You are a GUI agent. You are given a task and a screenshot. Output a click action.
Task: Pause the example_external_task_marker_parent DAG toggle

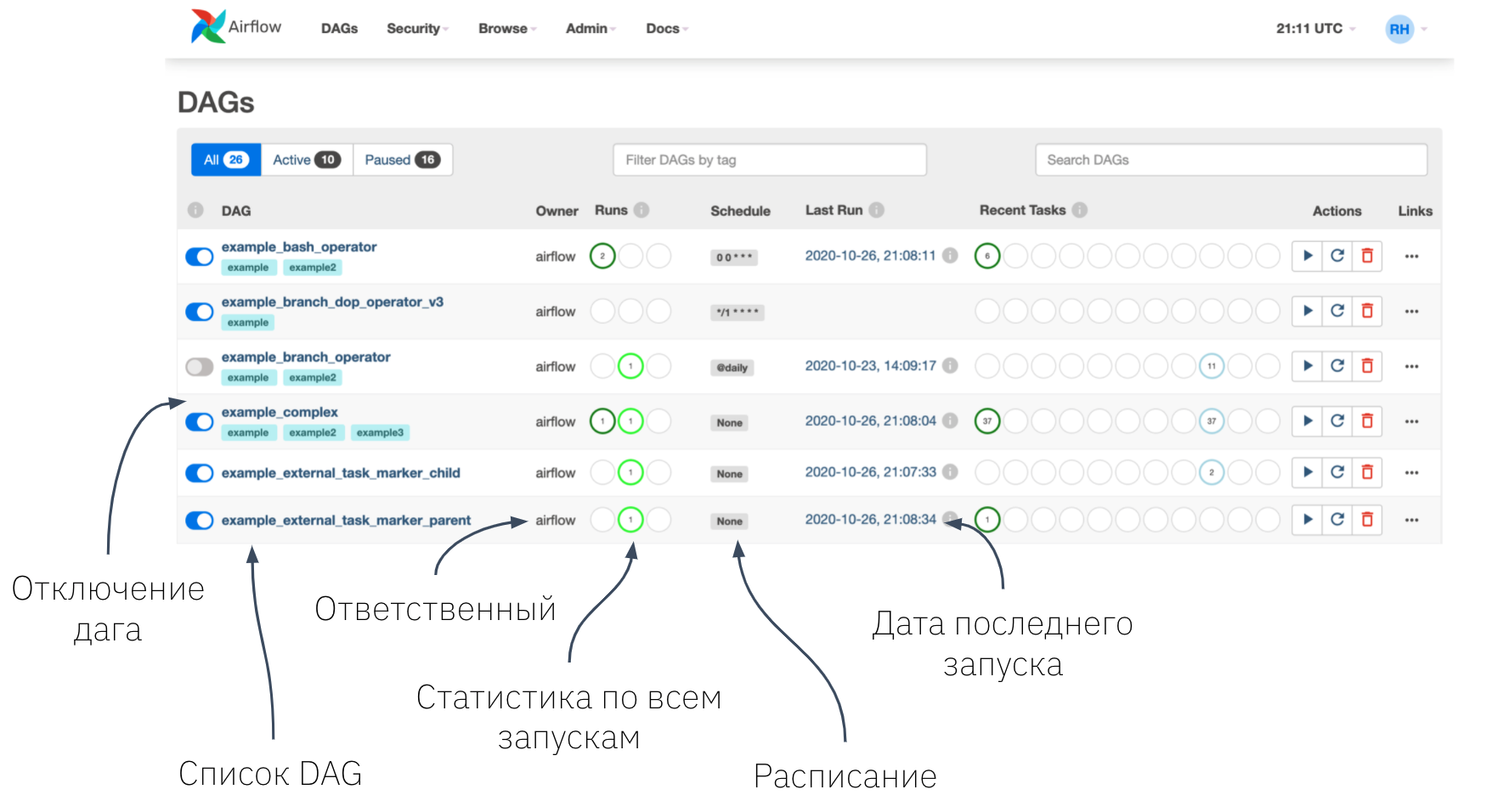pos(200,521)
